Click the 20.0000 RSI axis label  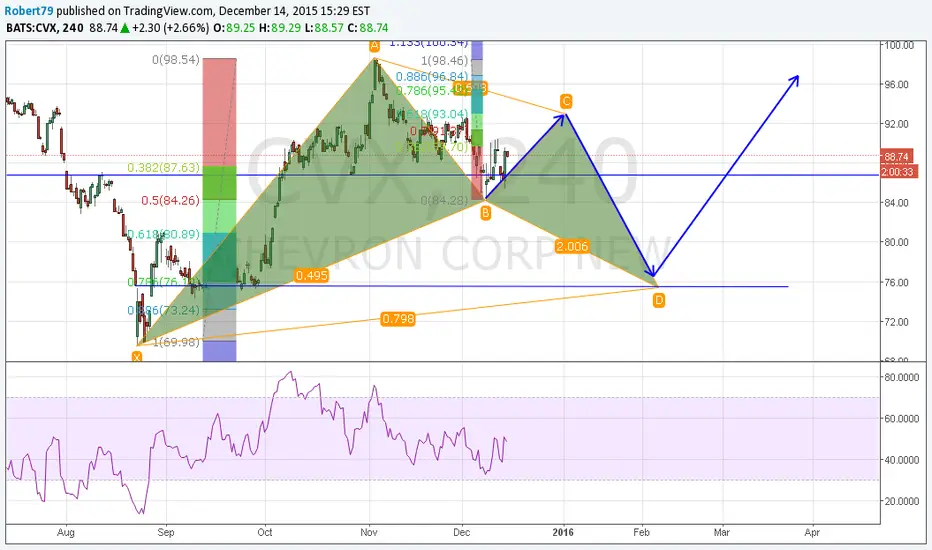coord(902,501)
